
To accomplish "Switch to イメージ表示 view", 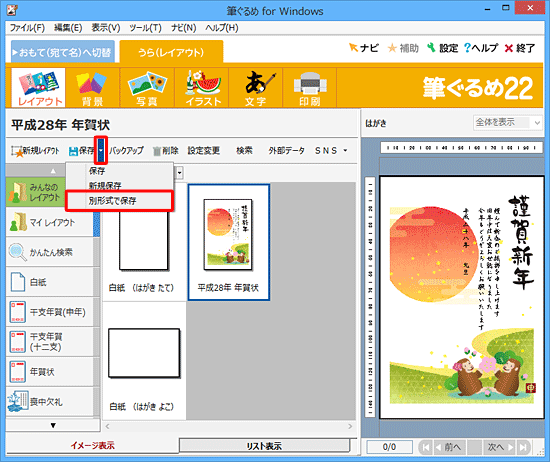I will pos(92,446).
